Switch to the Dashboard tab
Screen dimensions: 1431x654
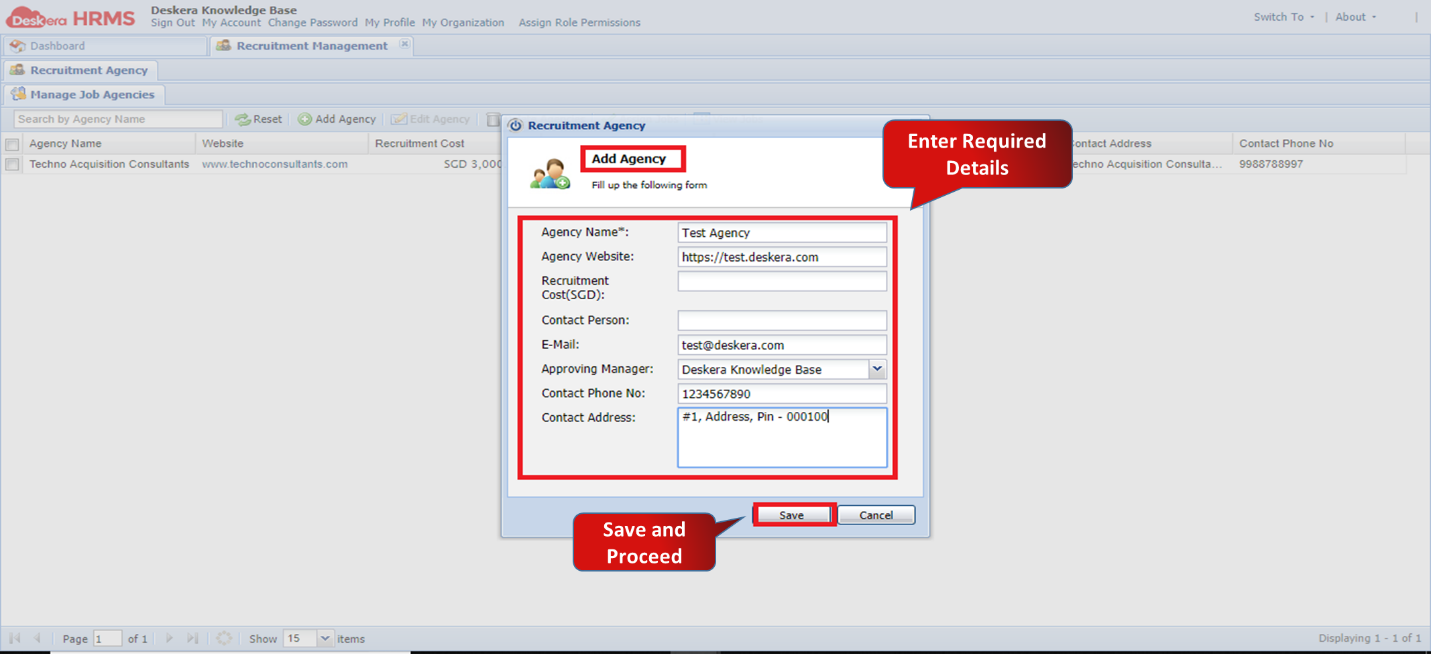click(x=105, y=46)
